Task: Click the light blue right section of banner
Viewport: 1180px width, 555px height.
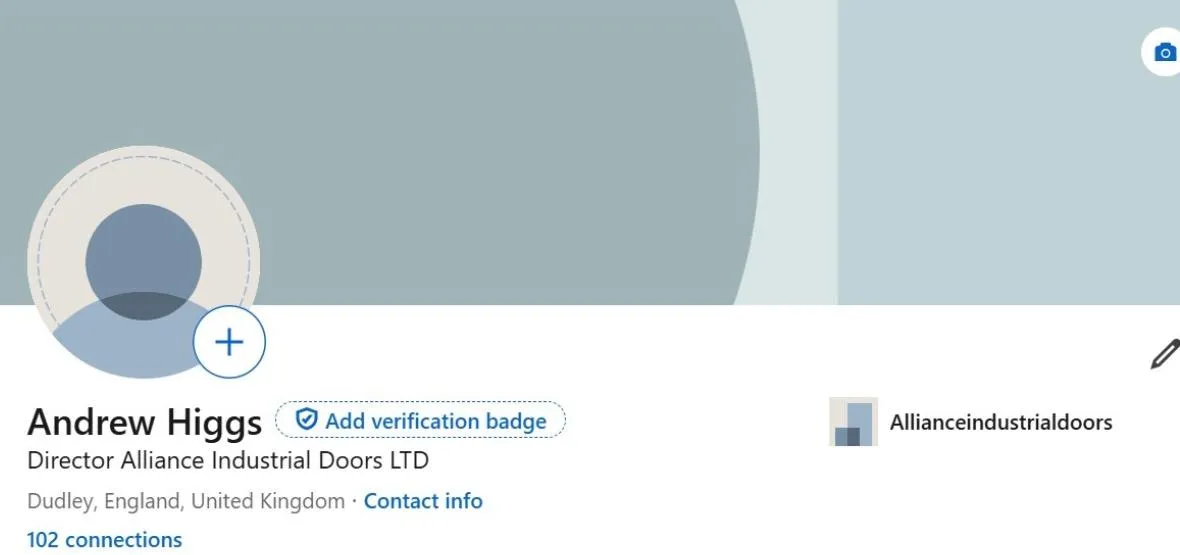Action: click(1008, 166)
